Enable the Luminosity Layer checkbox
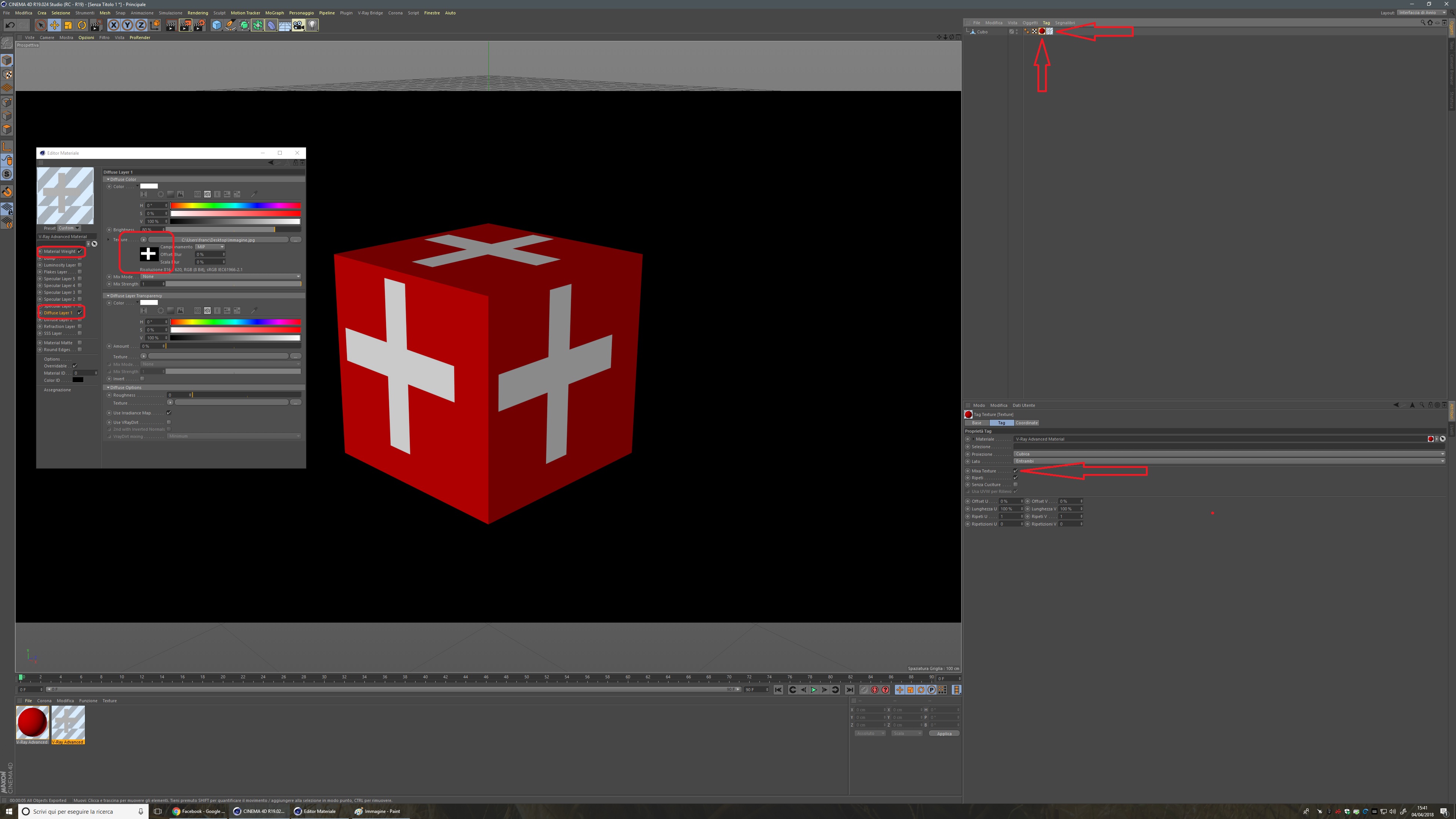1456x819 pixels. tap(80, 265)
